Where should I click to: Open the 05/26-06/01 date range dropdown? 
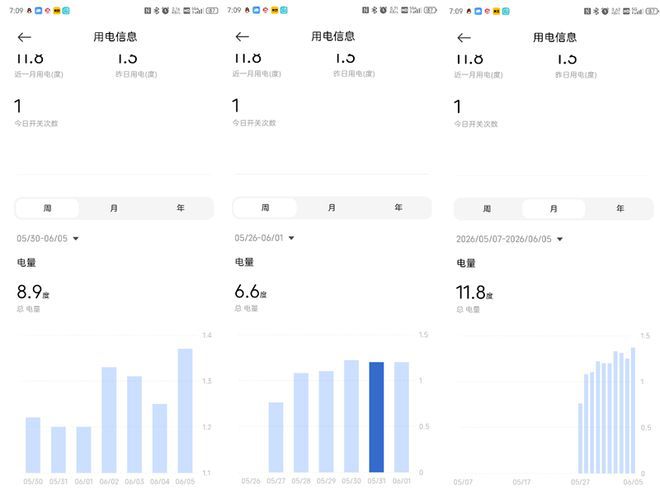[x=264, y=238]
